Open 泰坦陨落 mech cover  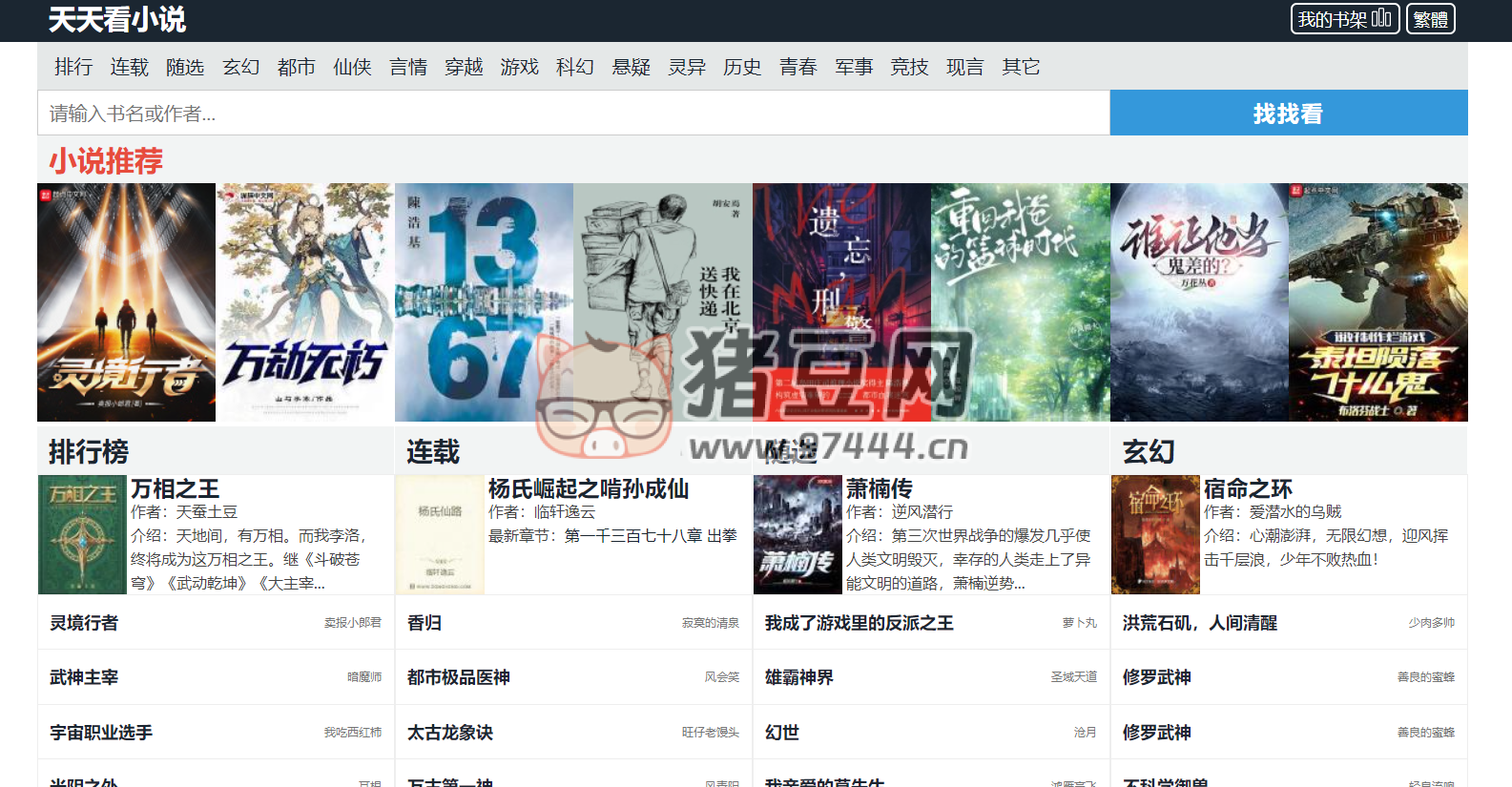tap(1378, 302)
